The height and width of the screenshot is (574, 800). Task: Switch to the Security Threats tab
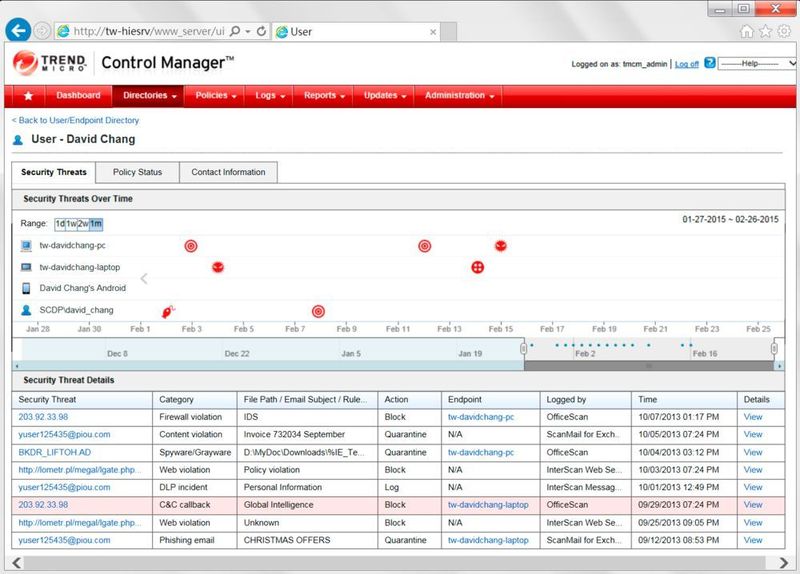click(54, 172)
